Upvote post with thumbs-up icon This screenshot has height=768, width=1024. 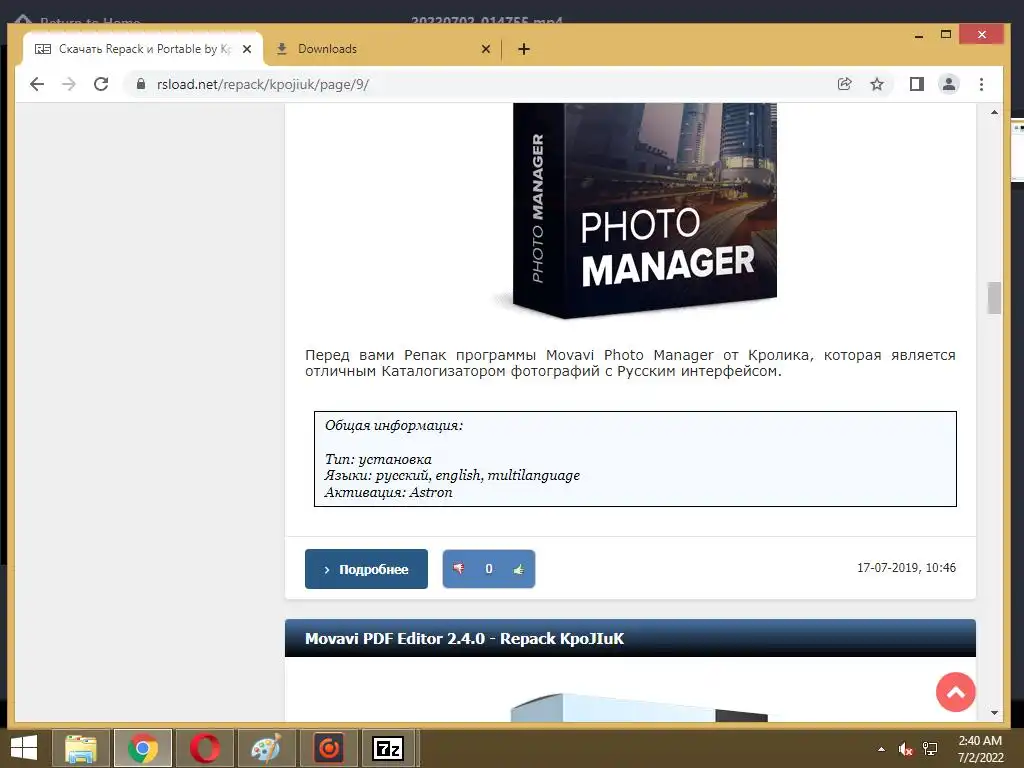click(x=519, y=569)
